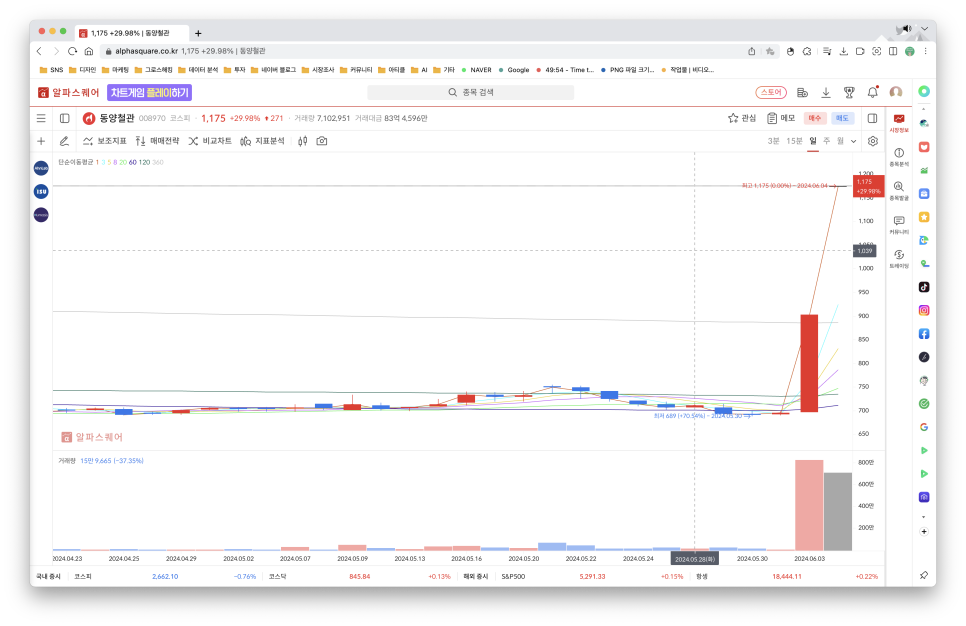The width and height of the screenshot is (966, 626).
Task: Click the 종목 검색 search field
Action: (471, 92)
